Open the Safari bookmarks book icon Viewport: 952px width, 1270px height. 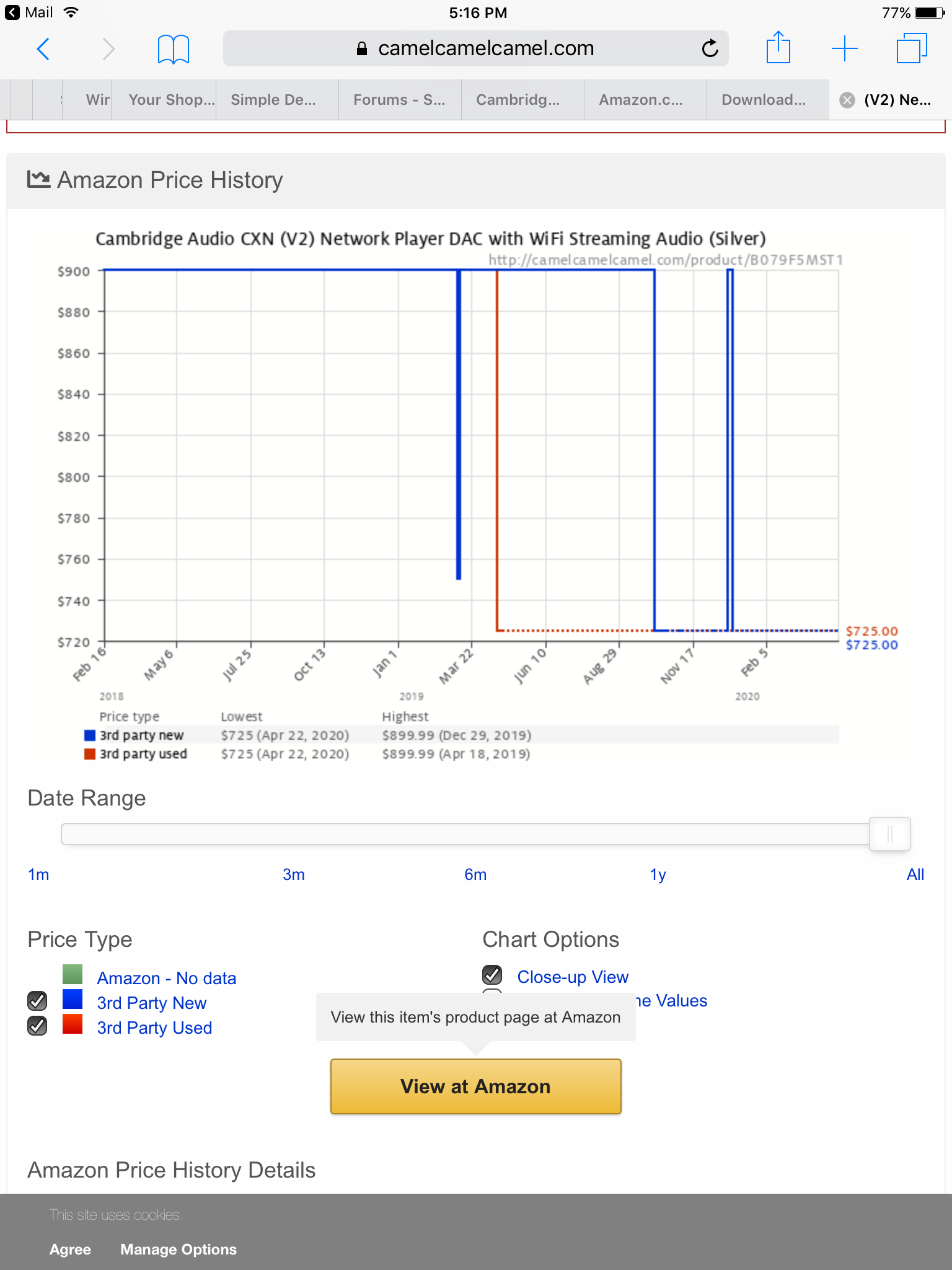173,48
